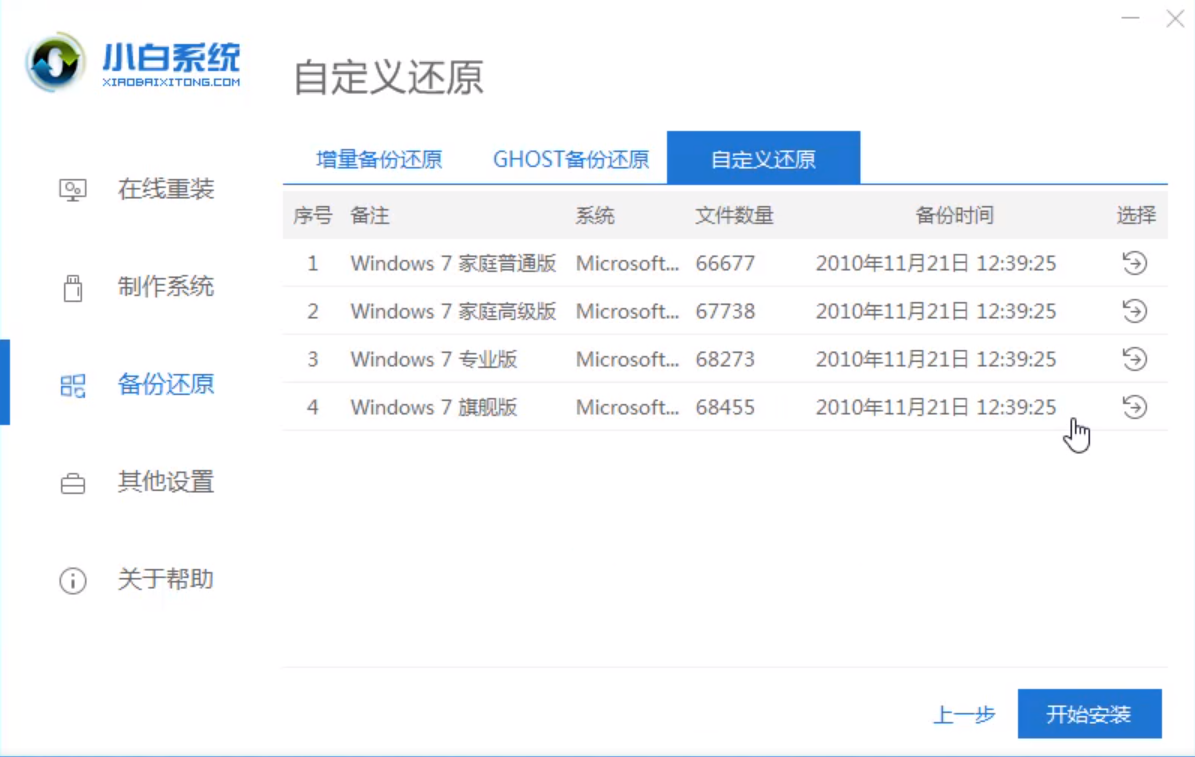Click file count 68273
This screenshot has width=1195, height=757.
725,359
